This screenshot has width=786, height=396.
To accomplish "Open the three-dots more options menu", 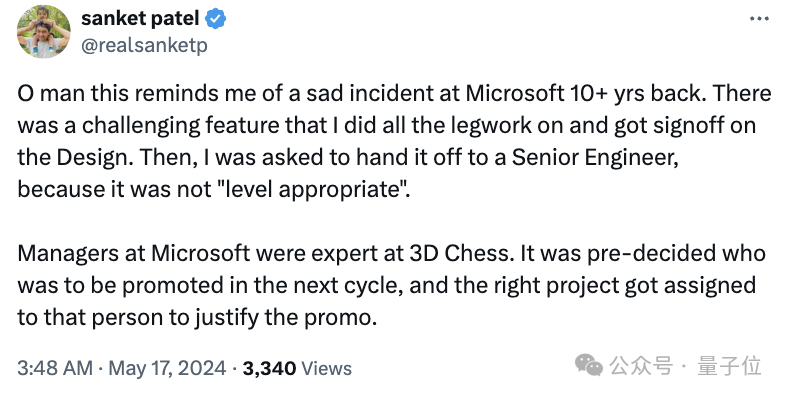I will (x=759, y=19).
